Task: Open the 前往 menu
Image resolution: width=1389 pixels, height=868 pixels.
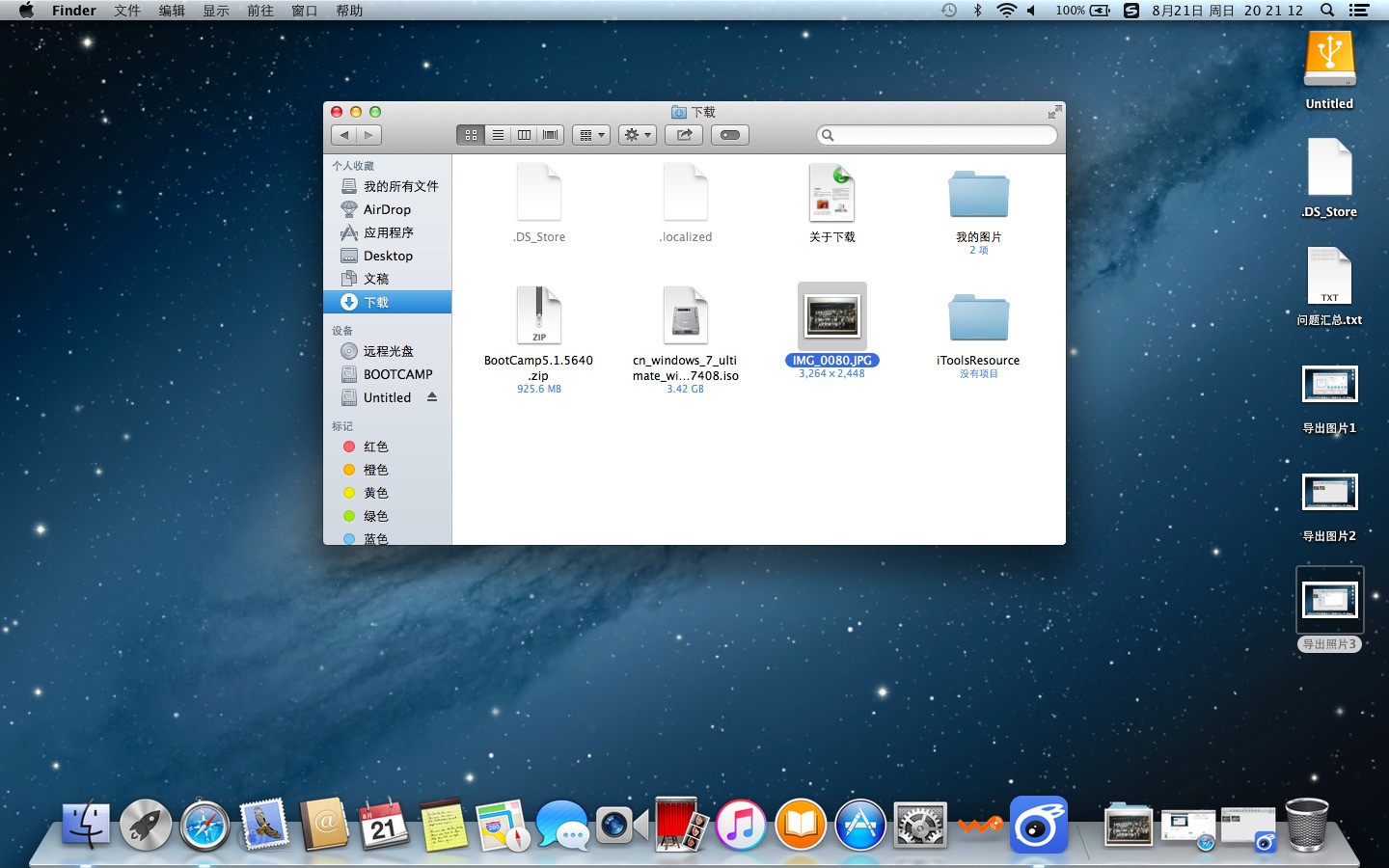Action: pyautogui.click(x=260, y=11)
